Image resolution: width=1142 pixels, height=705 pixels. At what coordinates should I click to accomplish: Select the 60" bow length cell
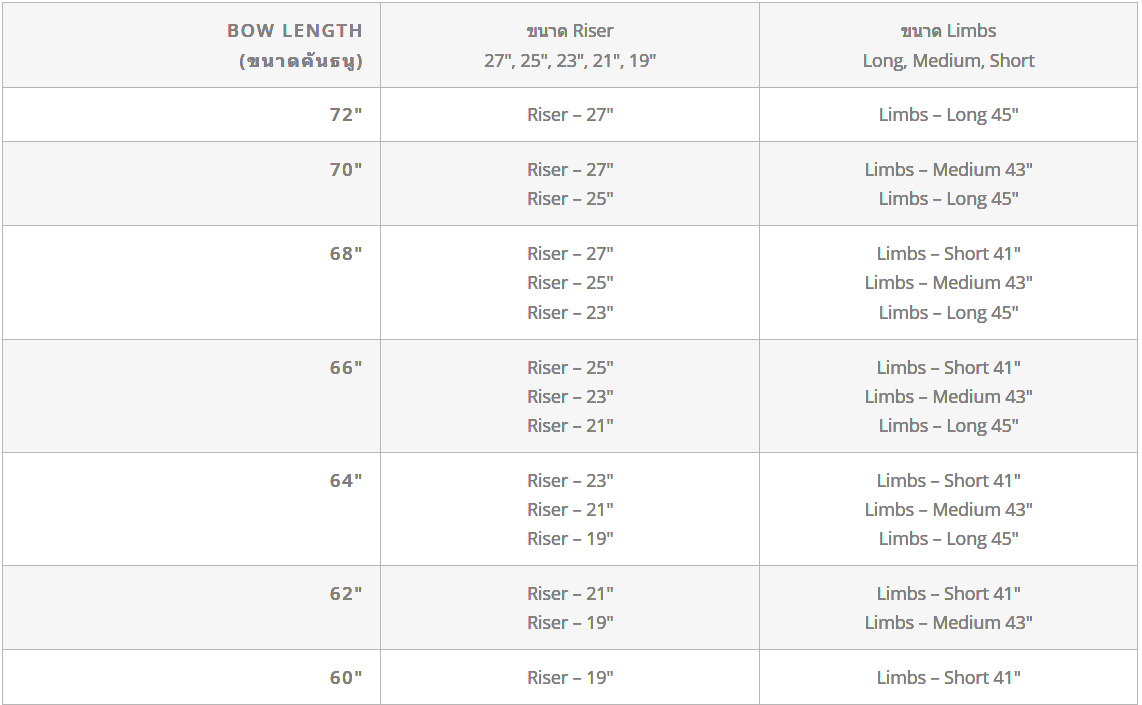click(x=346, y=678)
